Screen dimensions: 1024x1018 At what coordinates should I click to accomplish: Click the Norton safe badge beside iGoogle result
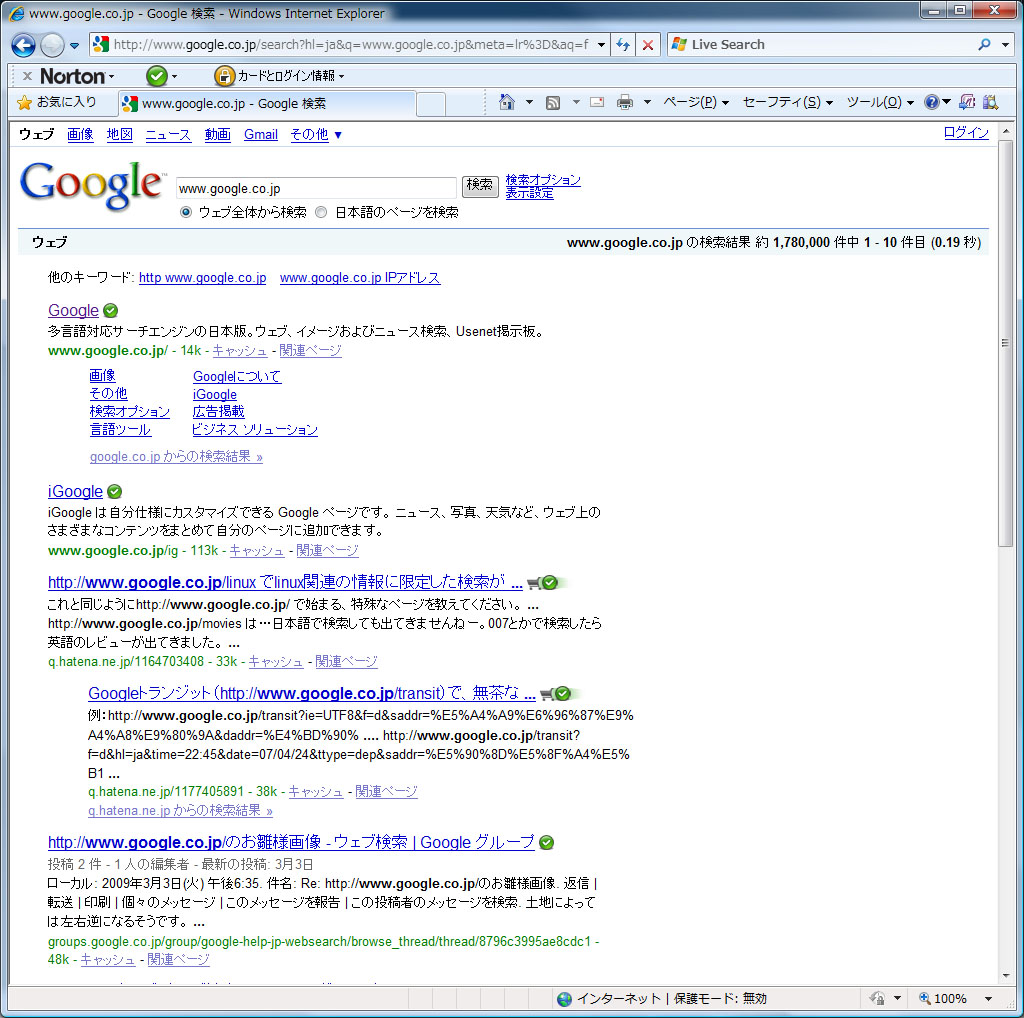pyautogui.click(x=114, y=492)
